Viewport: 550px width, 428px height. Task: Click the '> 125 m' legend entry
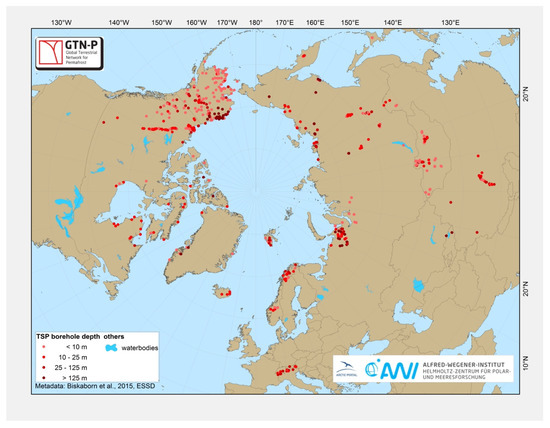click(x=65, y=378)
